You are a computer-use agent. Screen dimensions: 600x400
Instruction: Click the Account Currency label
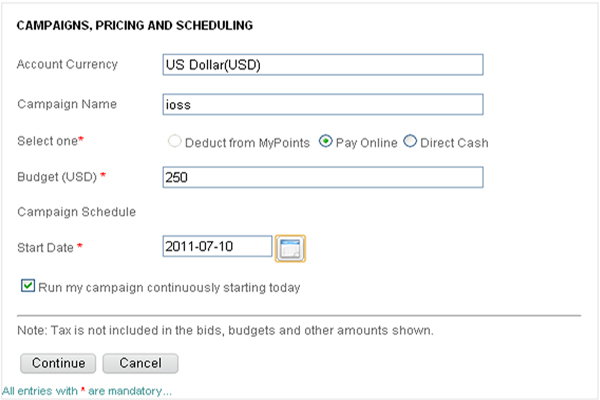coord(67,64)
